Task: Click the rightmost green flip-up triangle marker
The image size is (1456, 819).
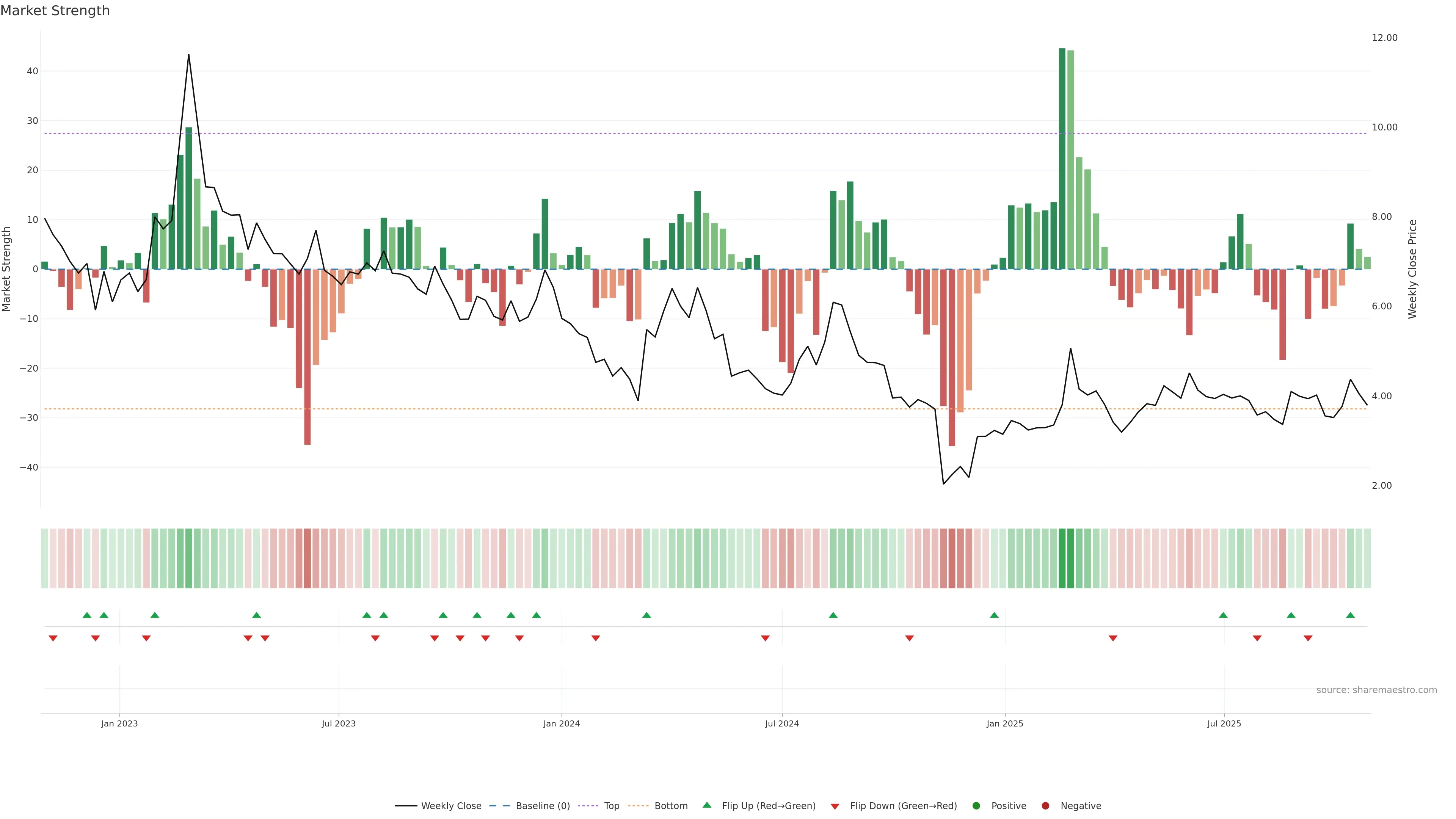Action: point(1350,615)
